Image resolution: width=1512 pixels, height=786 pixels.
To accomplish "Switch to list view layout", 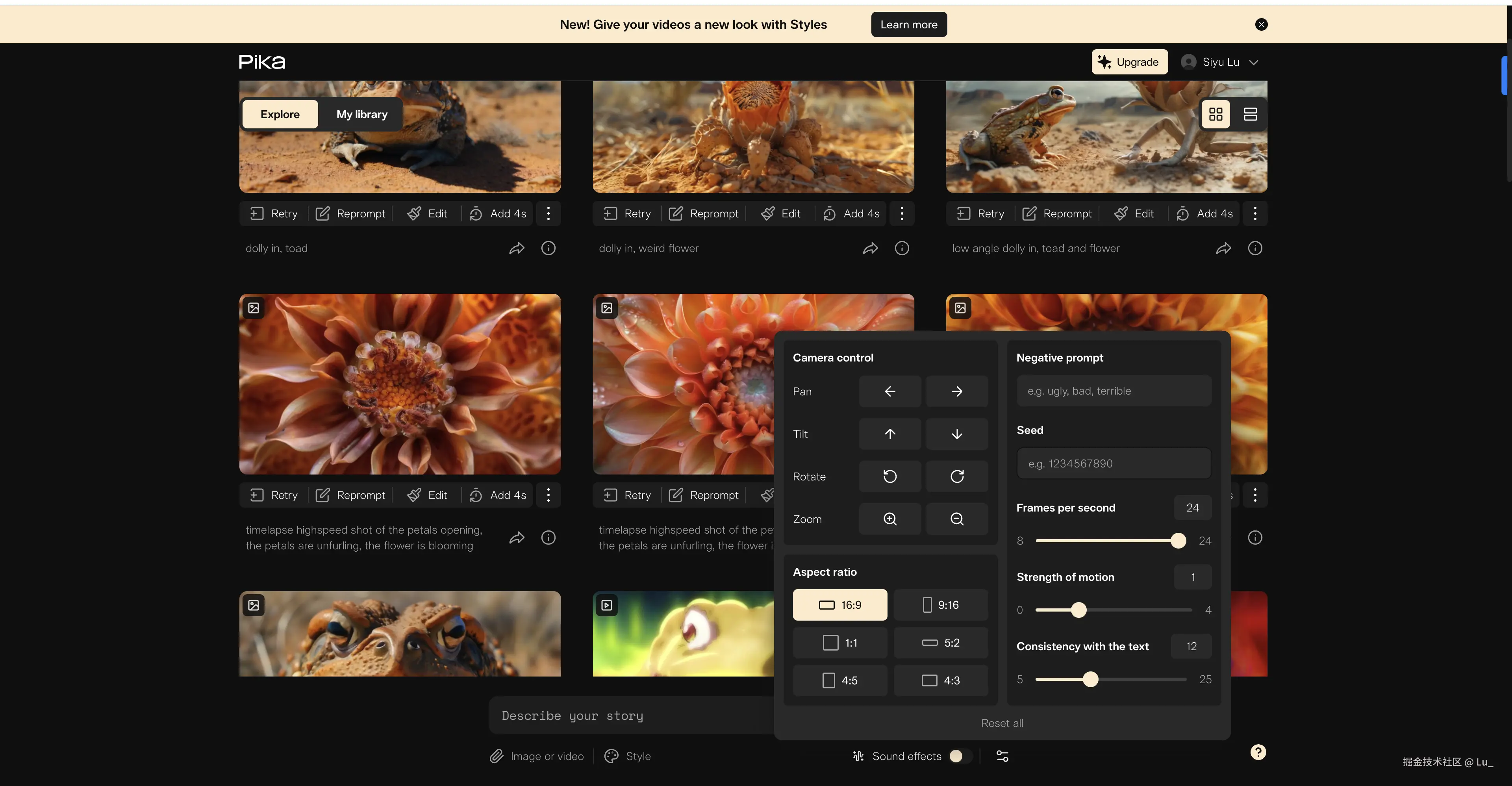I will point(1250,114).
